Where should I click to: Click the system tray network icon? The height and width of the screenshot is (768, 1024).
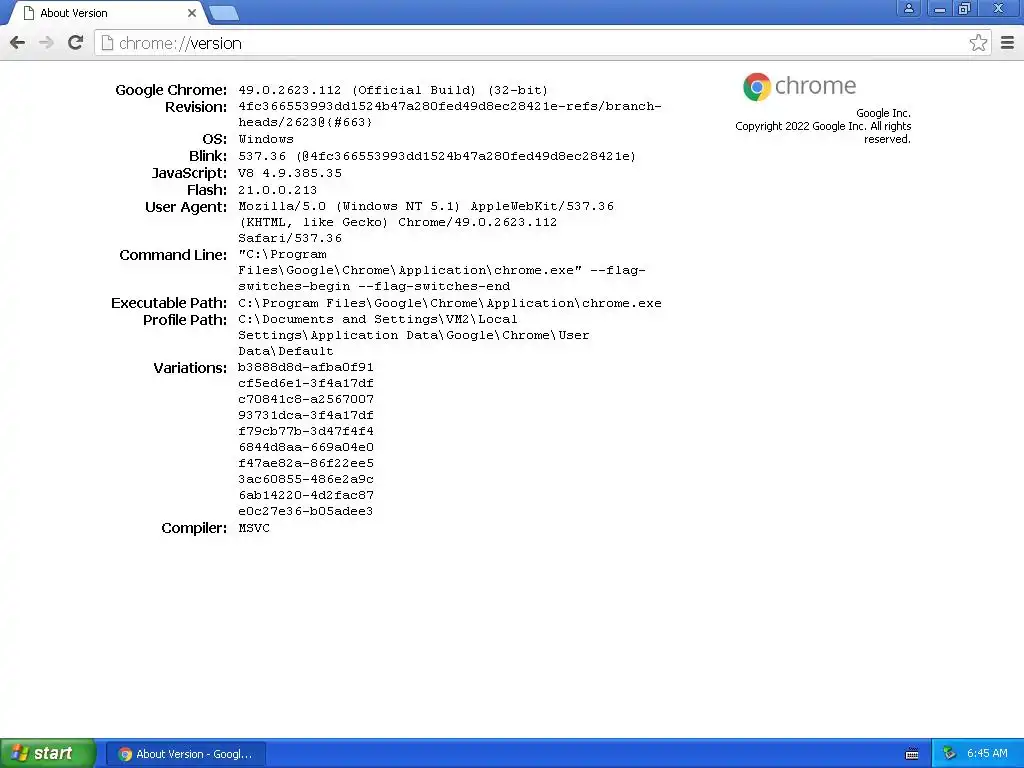(950, 754)
